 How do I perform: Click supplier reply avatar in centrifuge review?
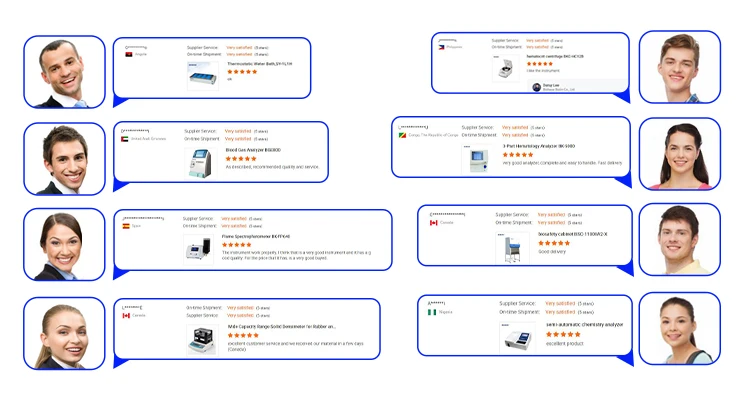(537, 87)
